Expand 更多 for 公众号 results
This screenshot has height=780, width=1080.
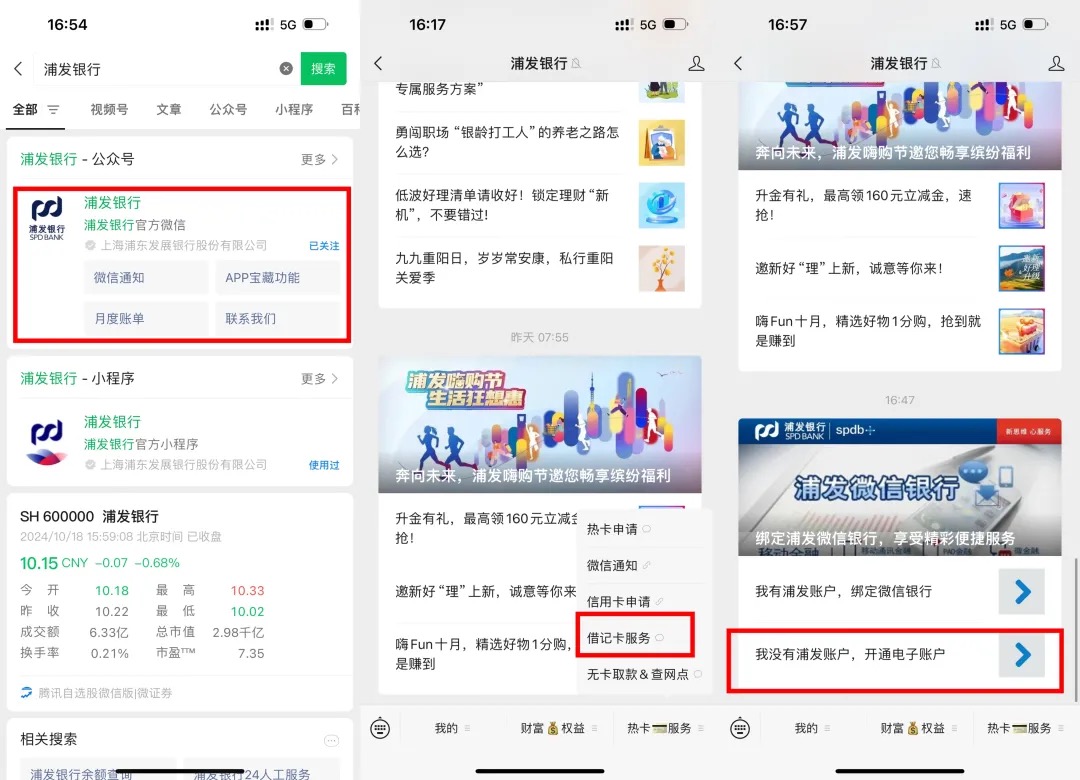[319, 159]
